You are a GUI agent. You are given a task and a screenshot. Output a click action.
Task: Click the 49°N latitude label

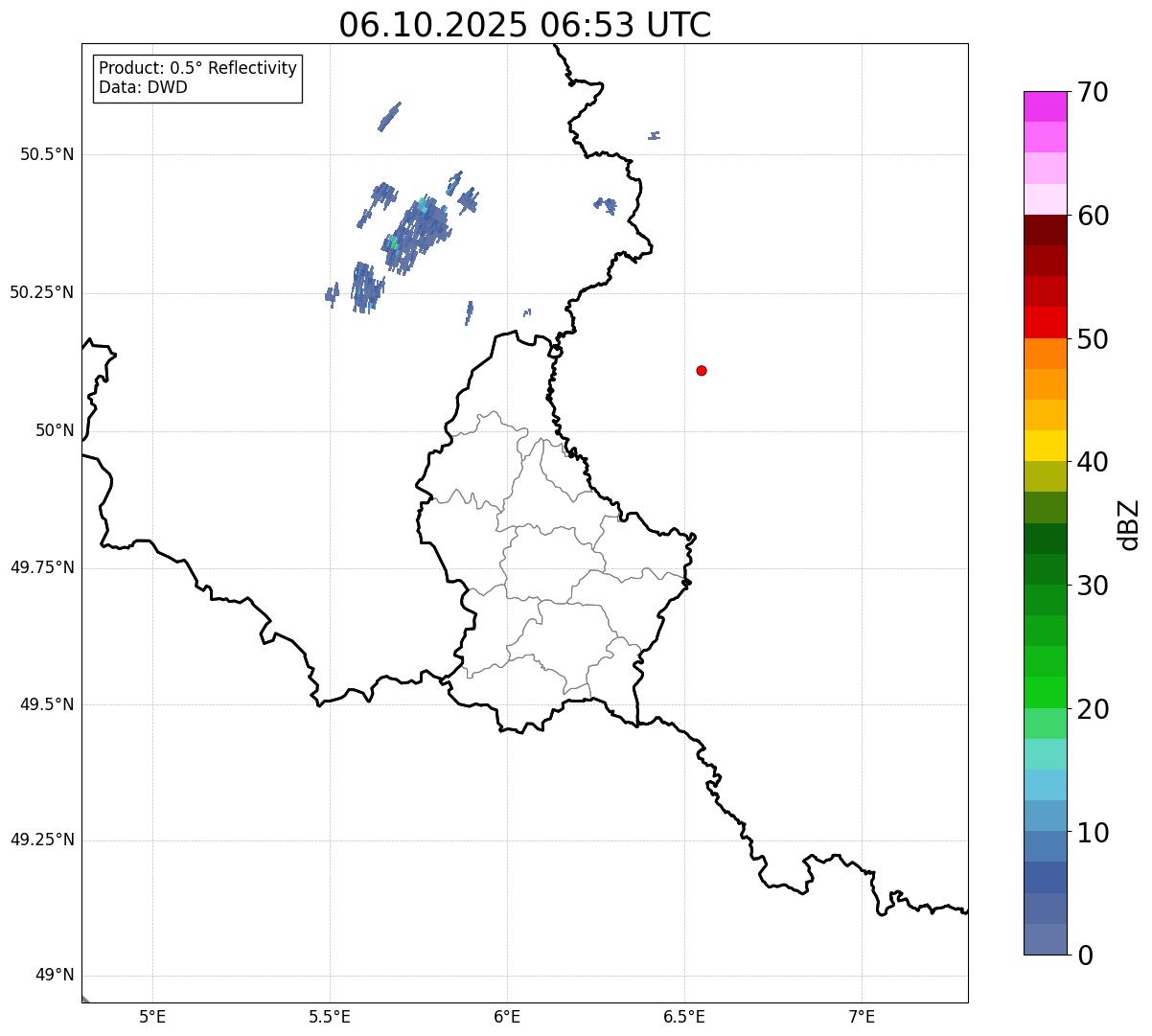(x=55, y=976)
